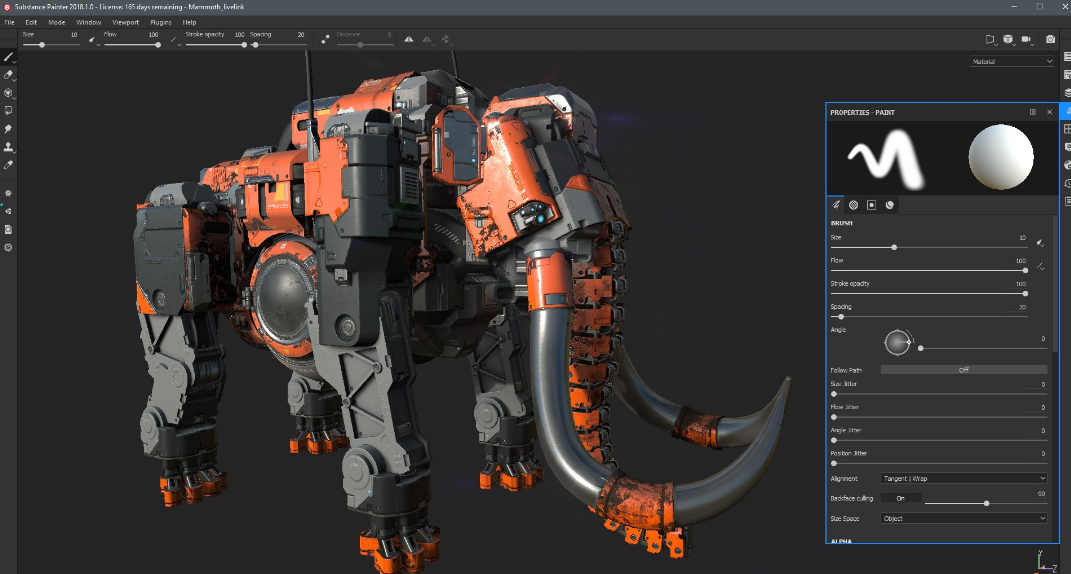The height and width of the screenshot is (574, 1071).
Task: Activate the Smudge tool
Action: pyautogui.click(x=8, y=129)
